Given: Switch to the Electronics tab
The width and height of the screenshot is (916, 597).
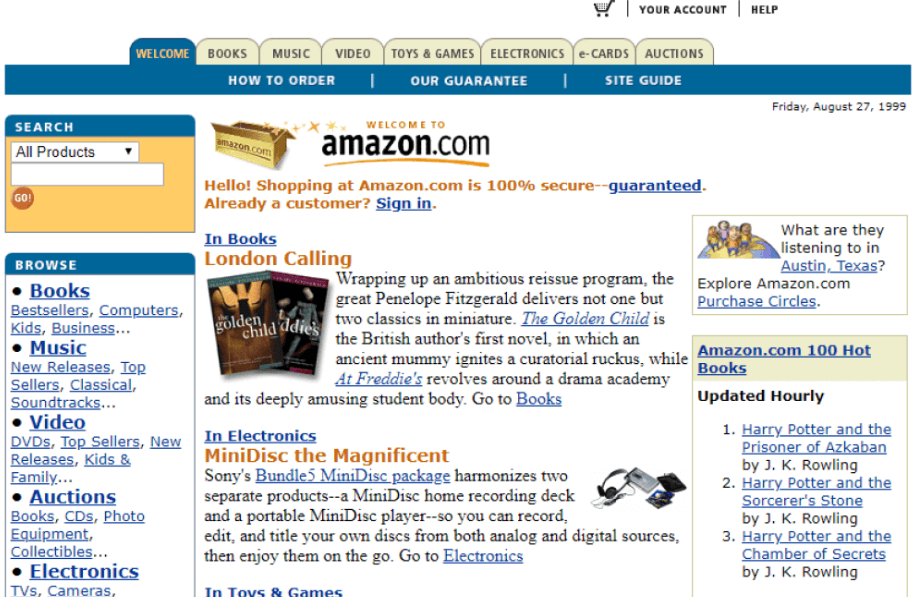Looking at the screenshot, I should coord(527,53).
